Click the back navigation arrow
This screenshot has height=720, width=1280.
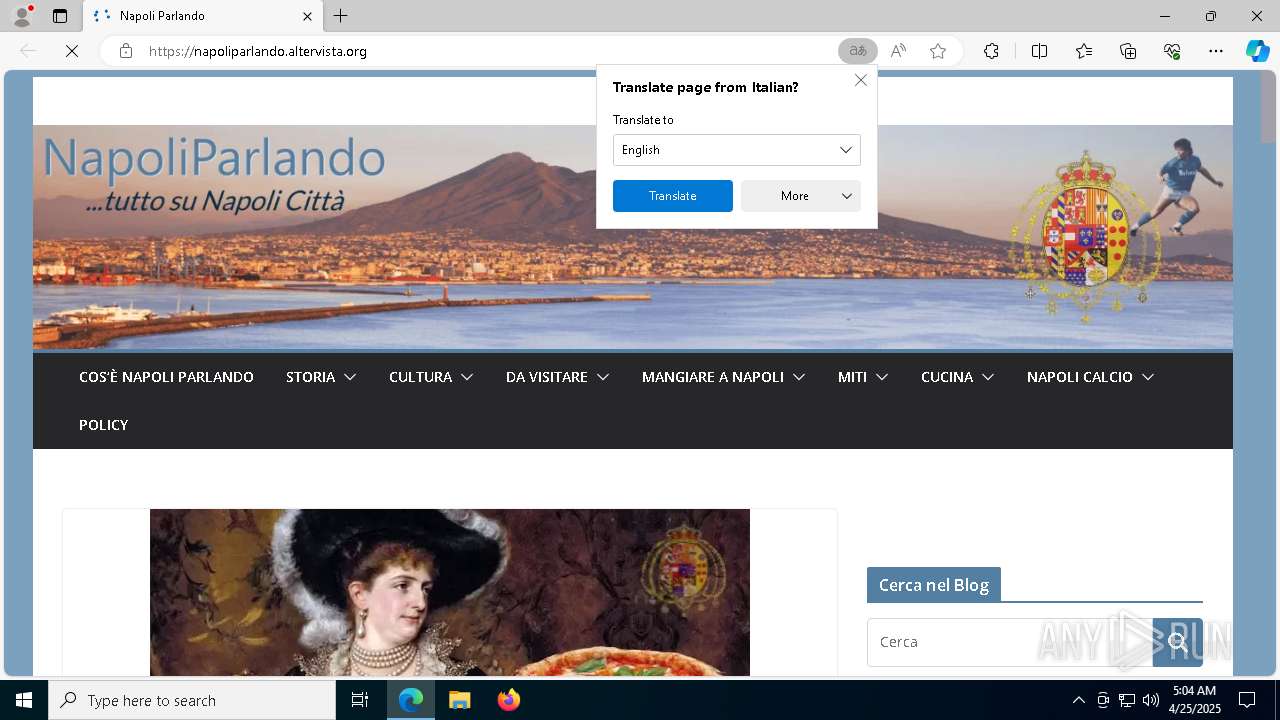pyautogui.click(x=28, y=51)
